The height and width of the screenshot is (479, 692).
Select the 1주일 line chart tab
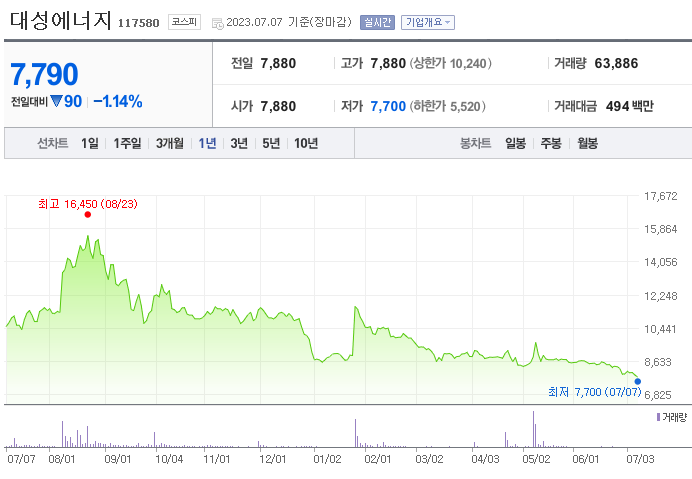click(x=127, y=143)
